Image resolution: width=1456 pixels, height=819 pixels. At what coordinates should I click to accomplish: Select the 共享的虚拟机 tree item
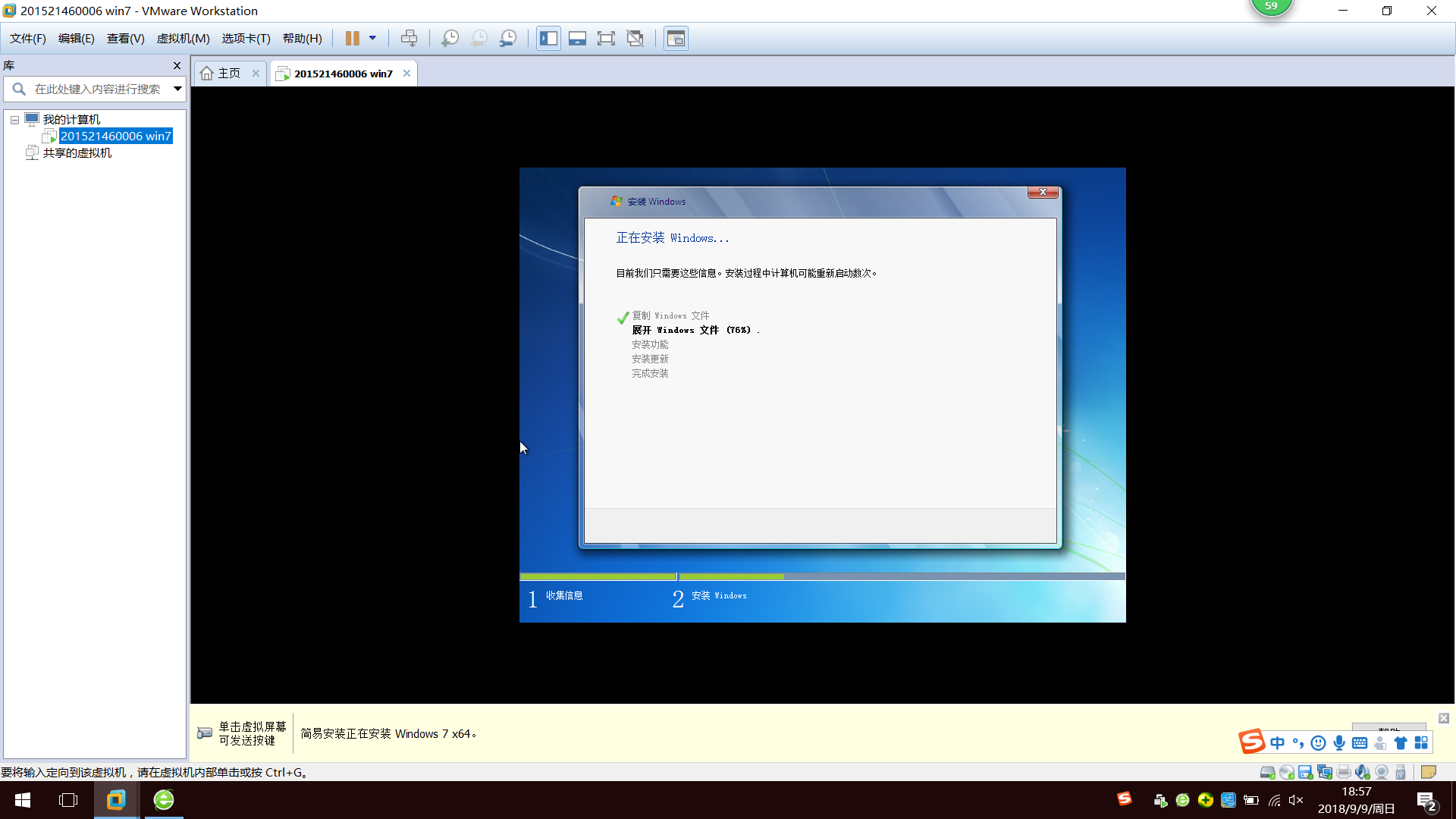[77, 152]
